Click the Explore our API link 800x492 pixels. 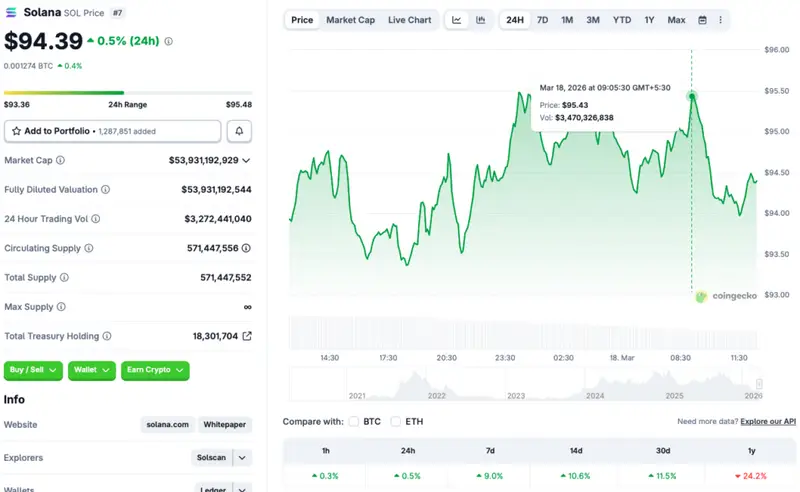pos(768,422)
